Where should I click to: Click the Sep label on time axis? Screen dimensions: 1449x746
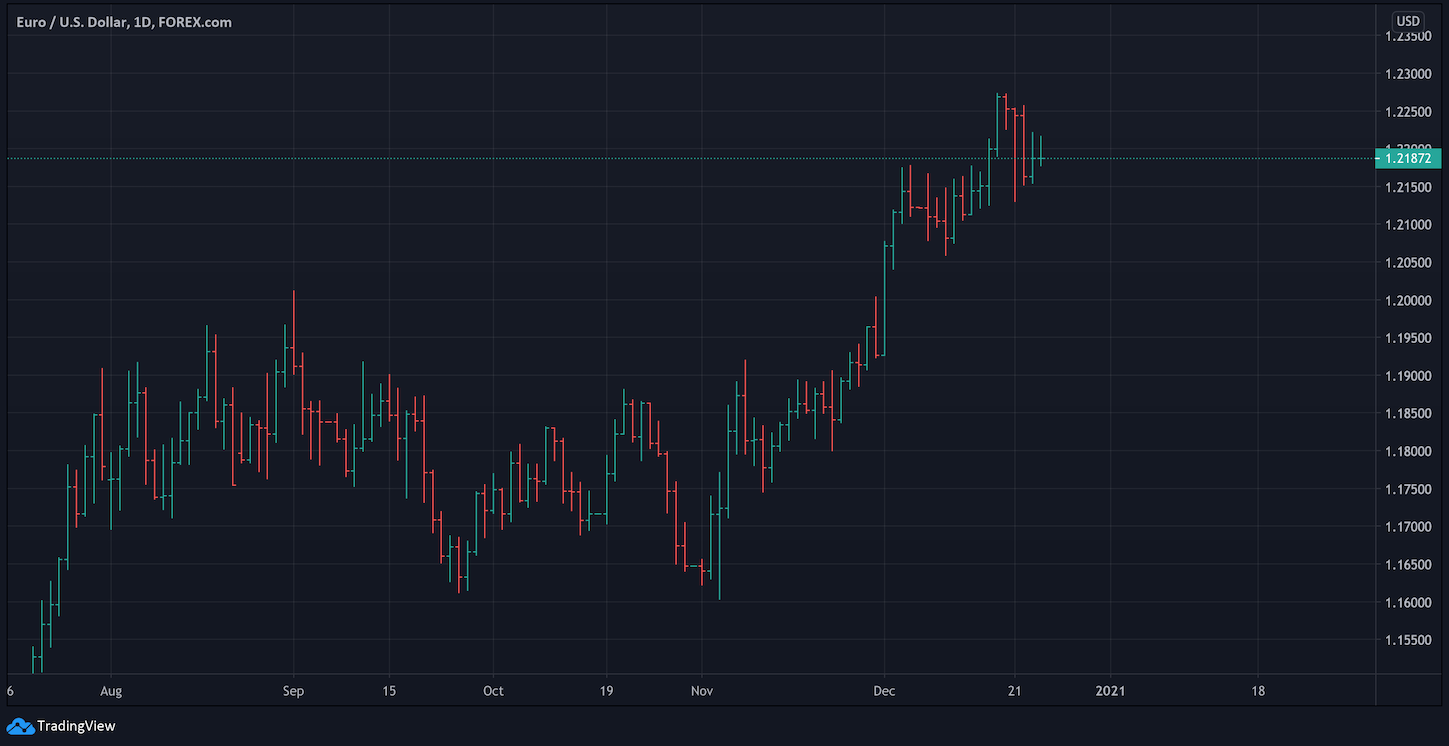293,691
